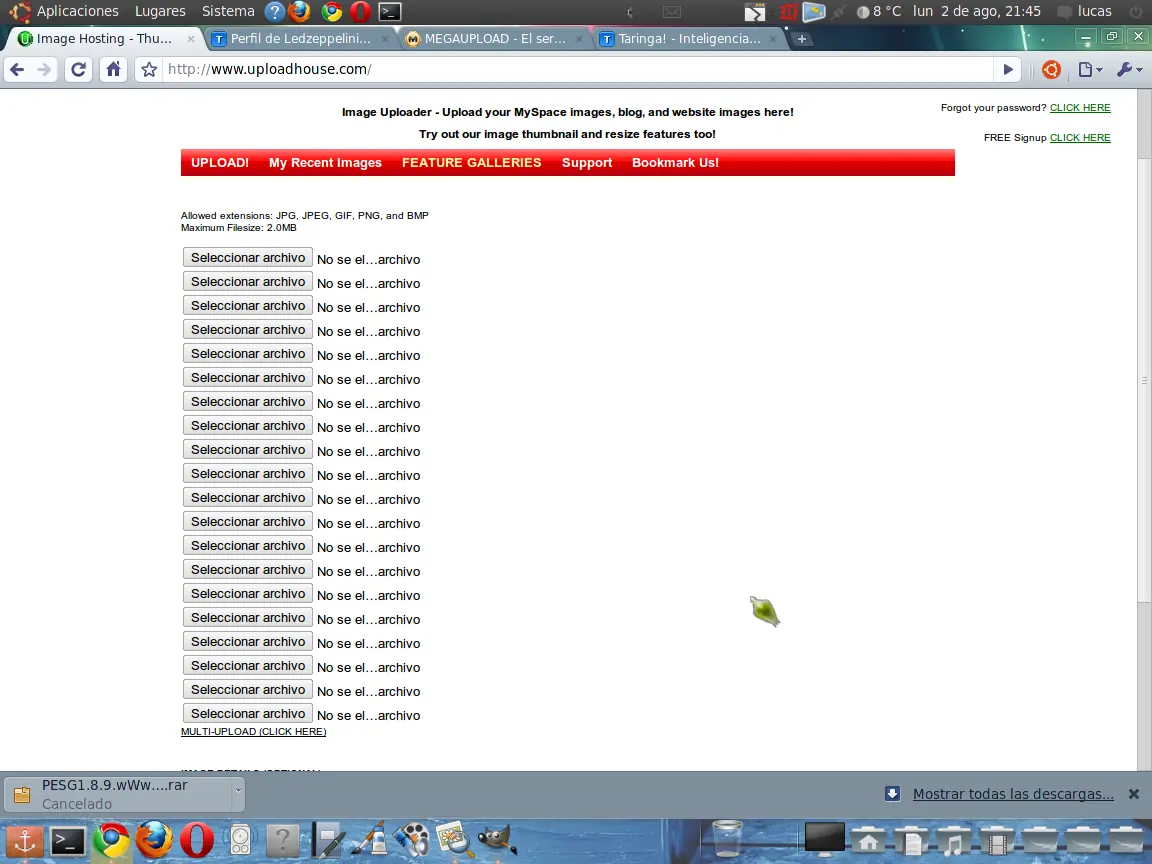The width and height of the screenshot is (1152, 864).
Task: Open the page menu dropdown
Action: 1090,70
